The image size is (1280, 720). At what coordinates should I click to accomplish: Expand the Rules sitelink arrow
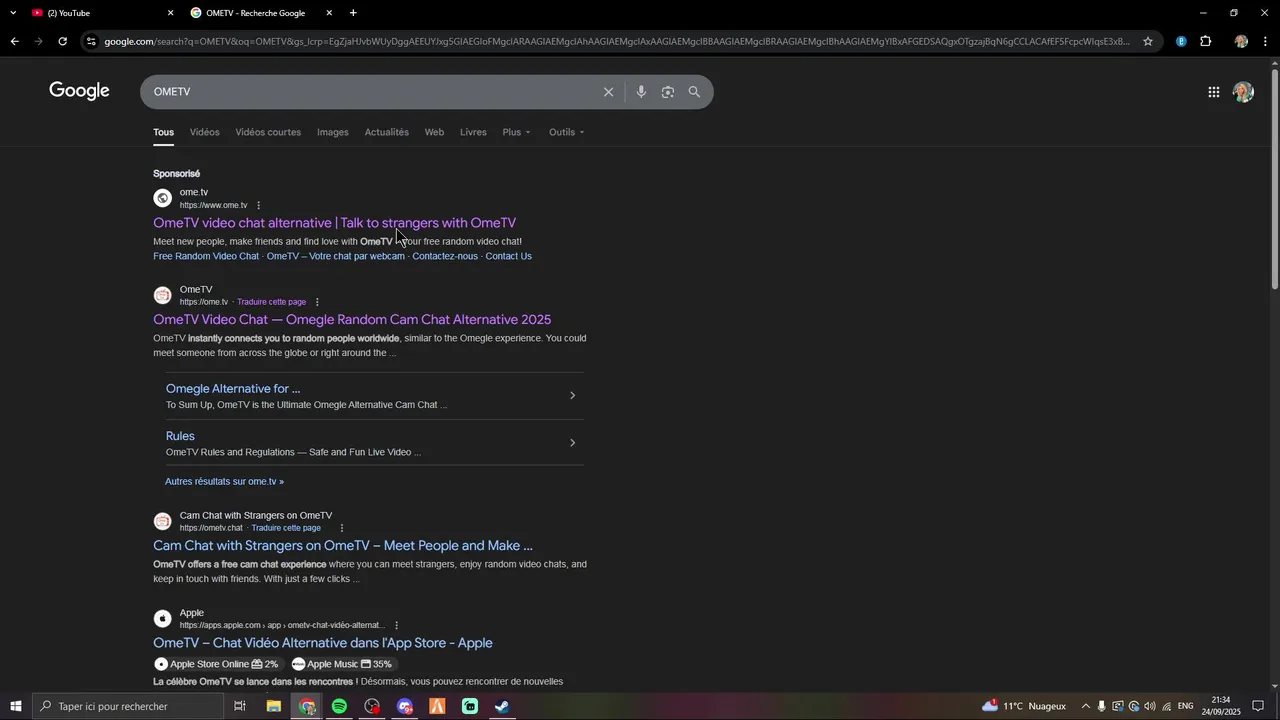click(572, 443)
